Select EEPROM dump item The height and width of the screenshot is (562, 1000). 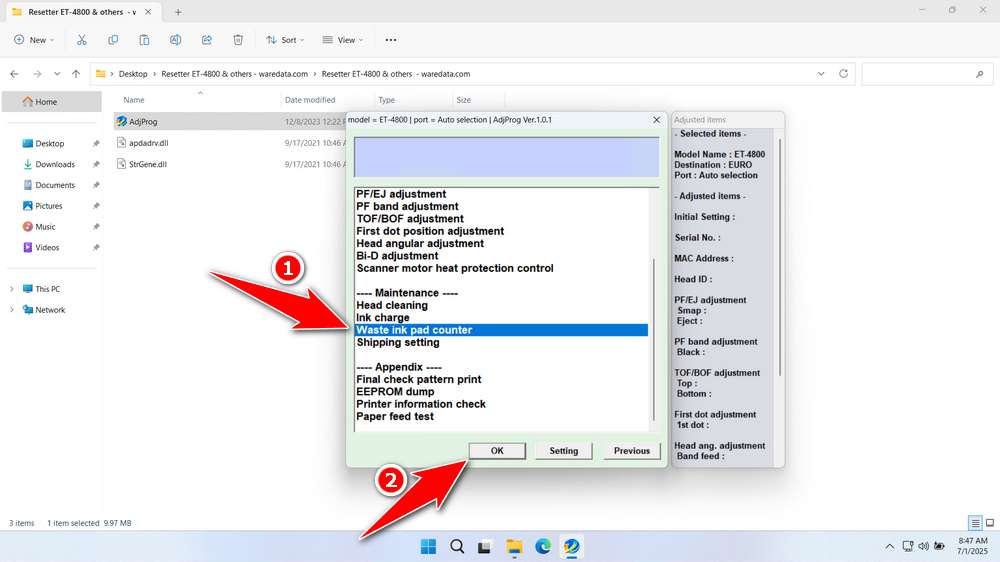pos(395,392)
